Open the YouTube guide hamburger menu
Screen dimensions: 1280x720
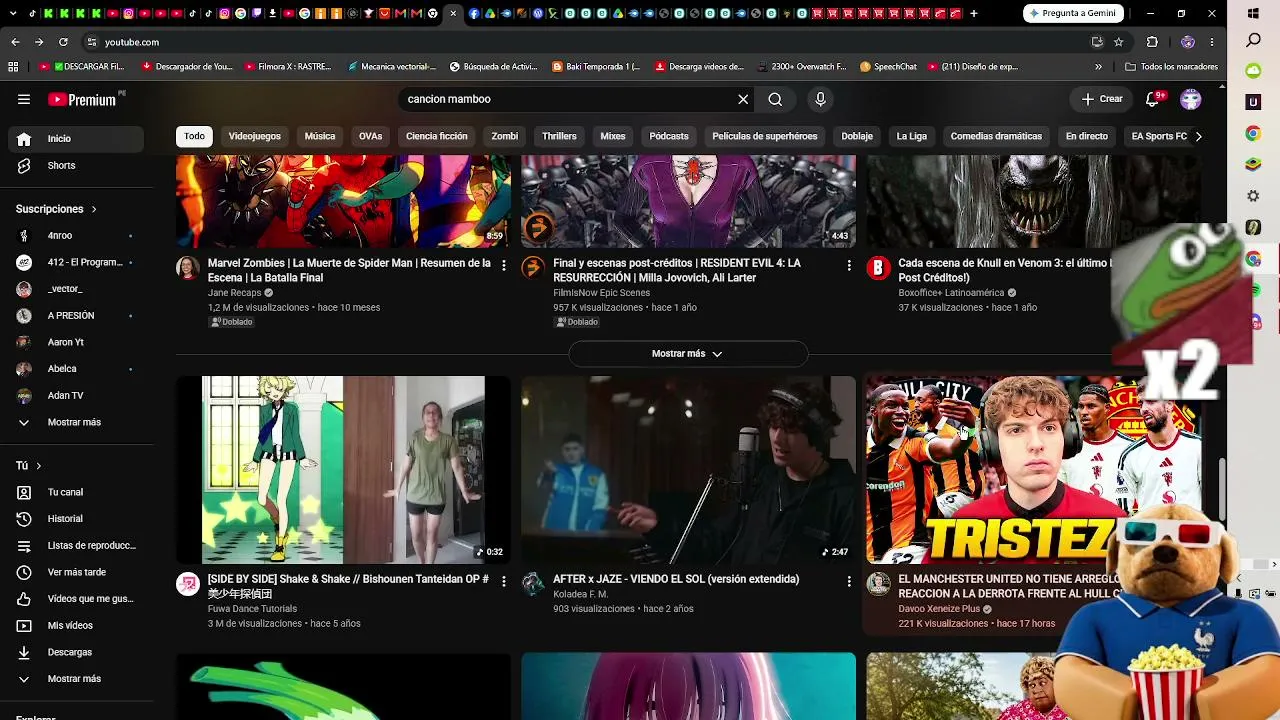pyautogui.click(x=24, y=99)
